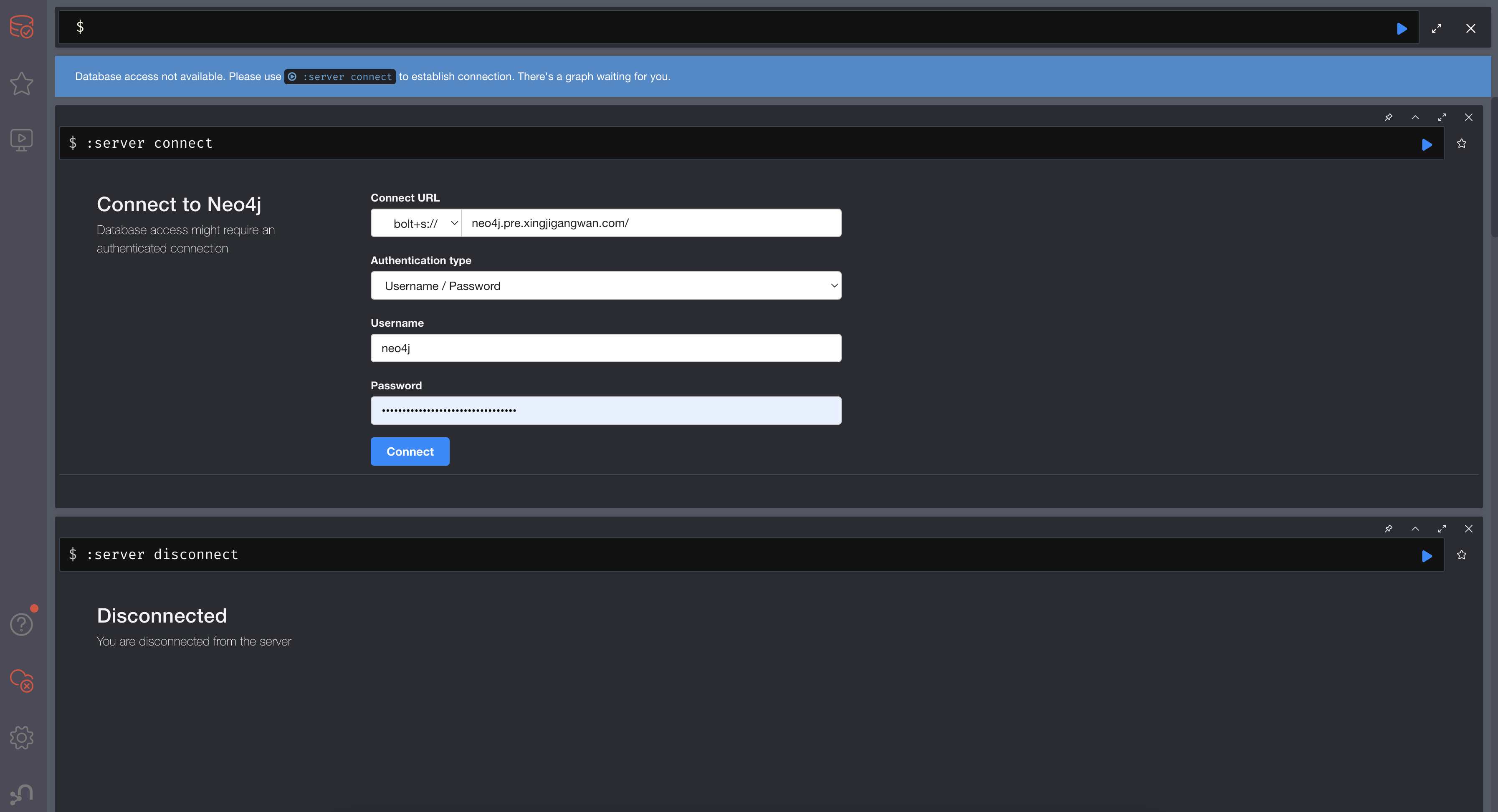This screenshot has width=1498, height=812.
Task: Open the Authentication type dropdown
Action: [605, 285]
